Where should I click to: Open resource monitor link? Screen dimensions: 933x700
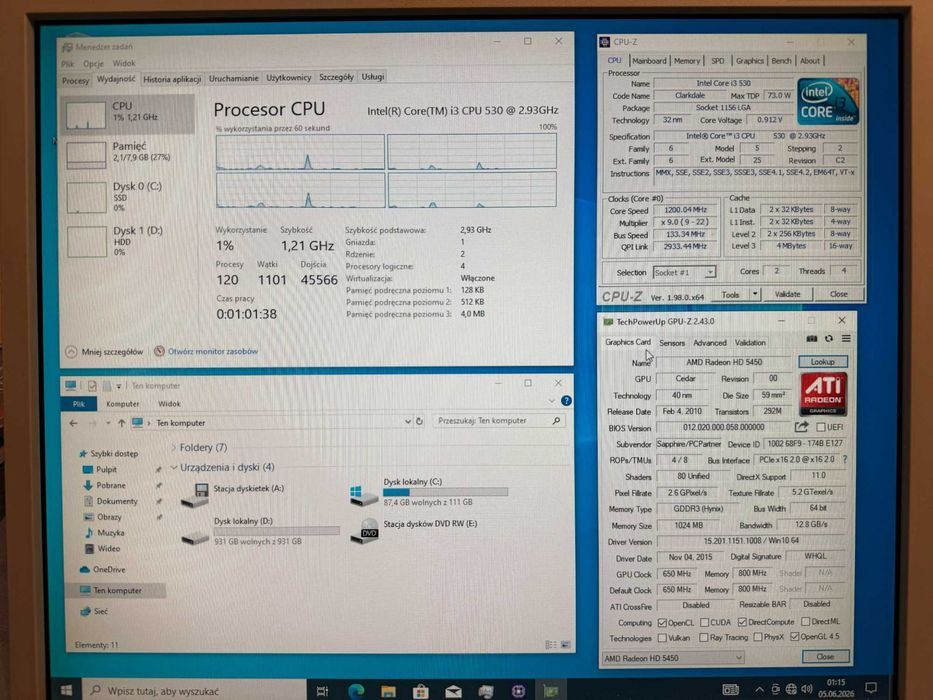(x=212, y=351)
